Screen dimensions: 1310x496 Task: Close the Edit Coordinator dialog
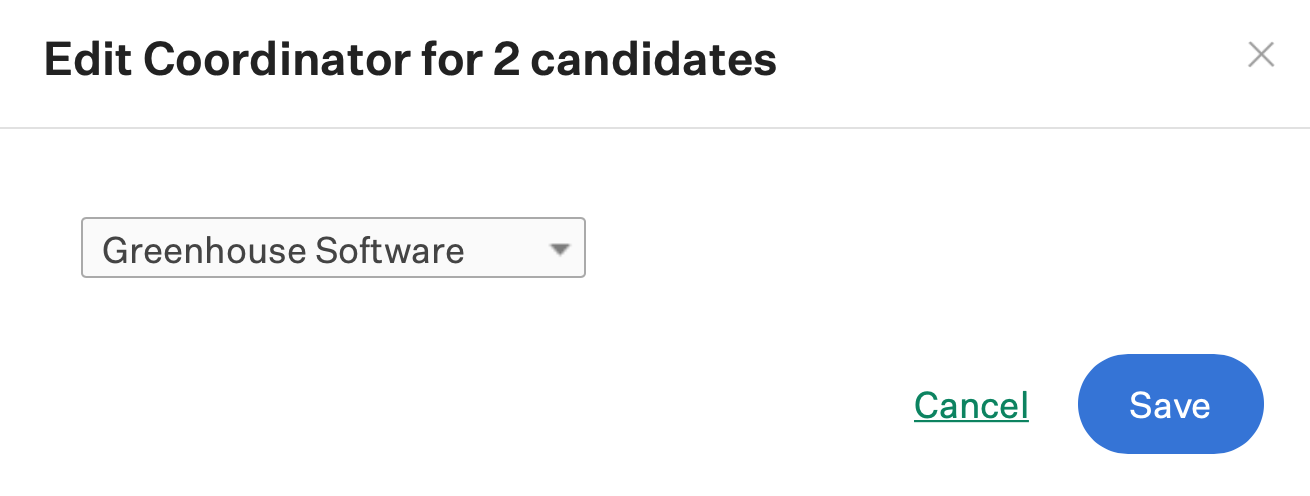[x=1261, y=55]
